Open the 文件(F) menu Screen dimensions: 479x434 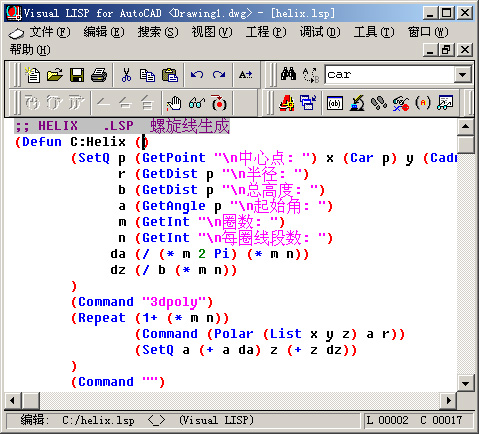(x=50, y=32)
